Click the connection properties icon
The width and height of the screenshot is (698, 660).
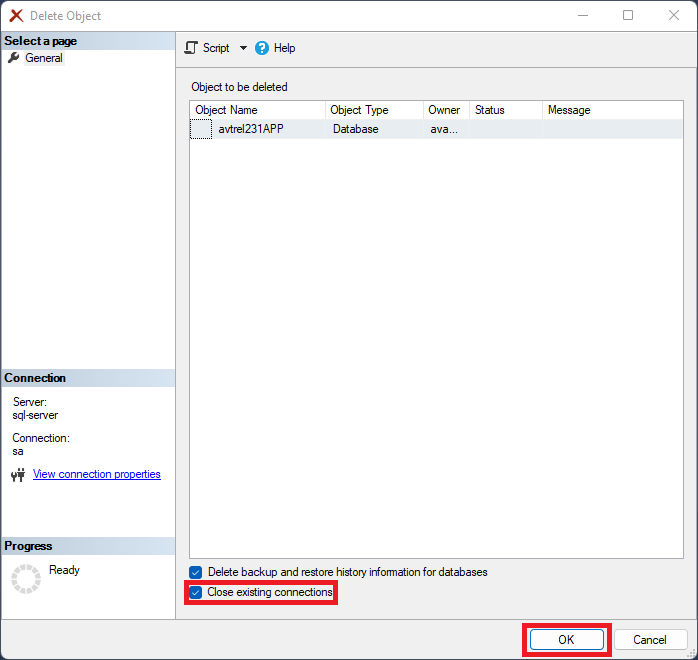18,475
